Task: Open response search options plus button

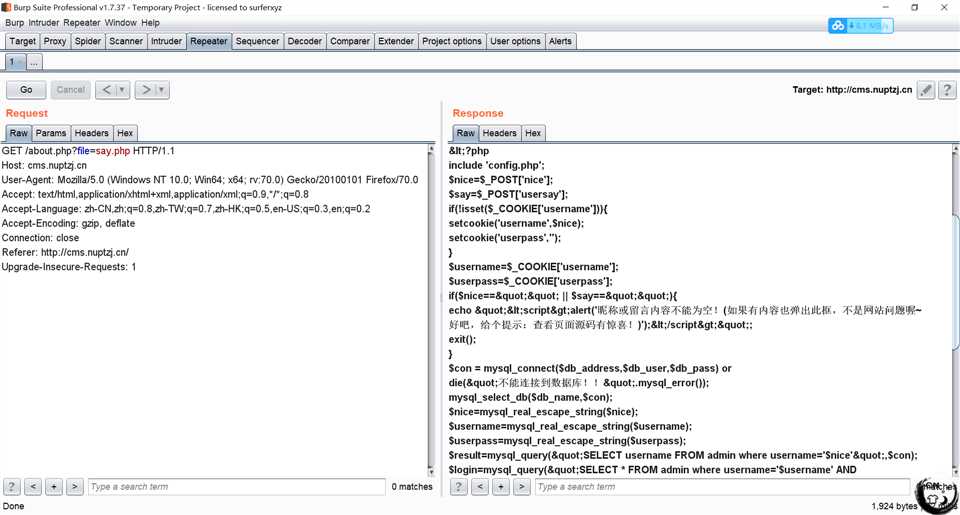Action: (x=501, y=487)
